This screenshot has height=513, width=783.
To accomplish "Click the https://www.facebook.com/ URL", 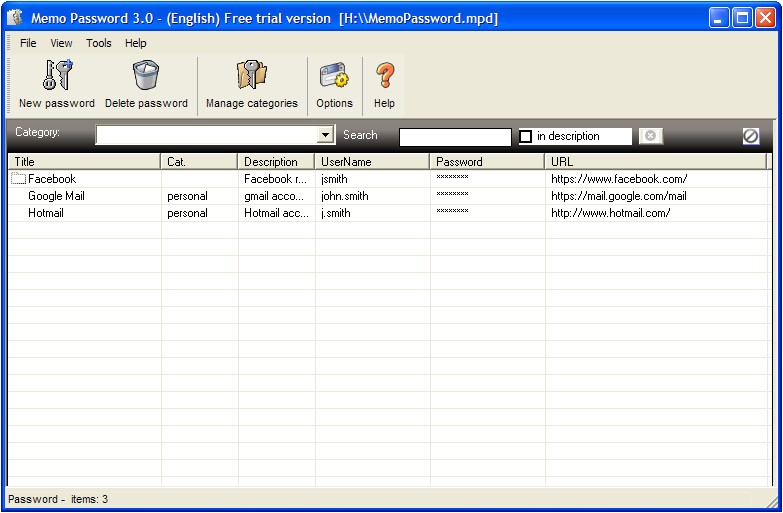I will pos(619,179).
